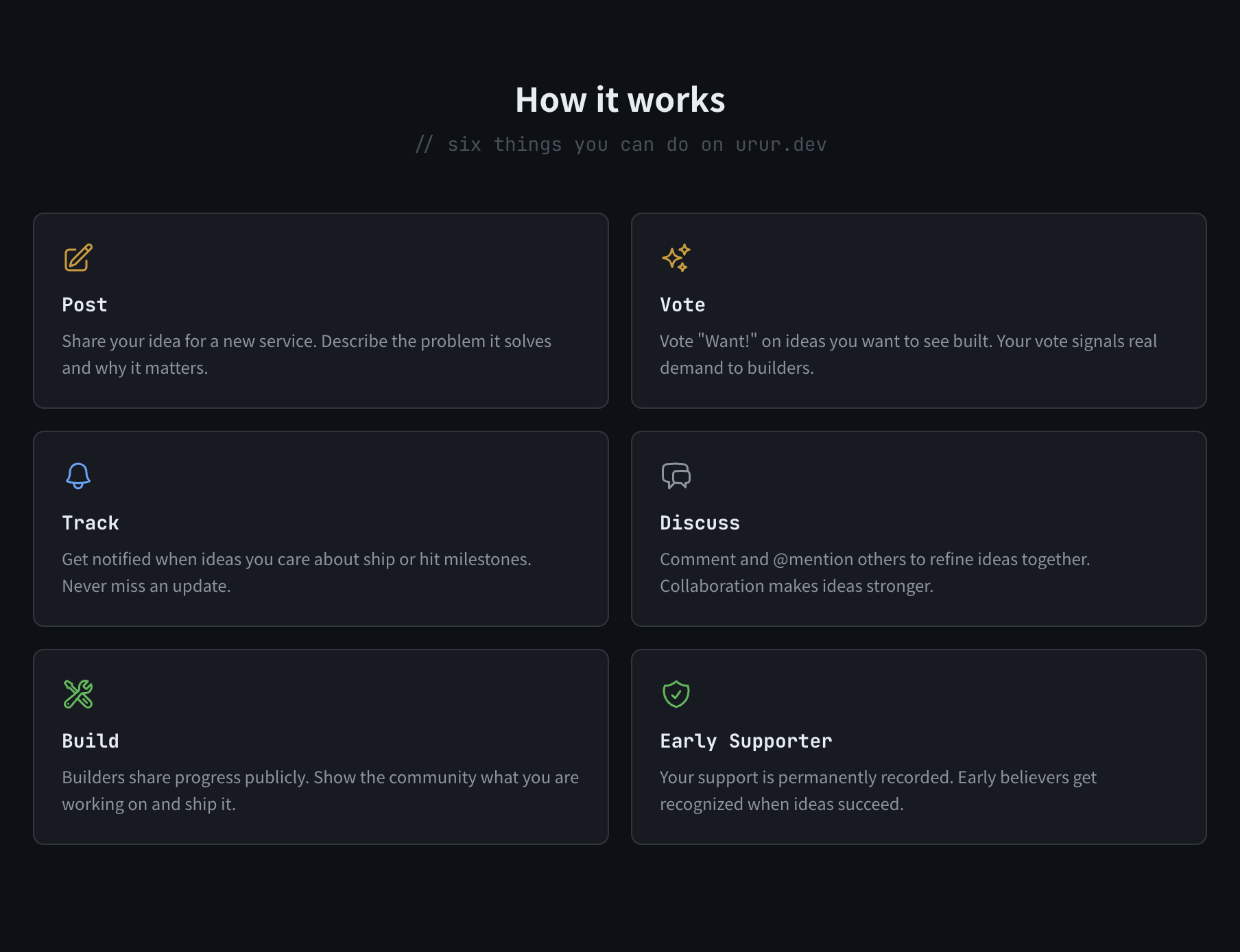The width and height of the screenshot is (1240, 952).
Task: Click the How it works heading
Action: pos(619,99)
